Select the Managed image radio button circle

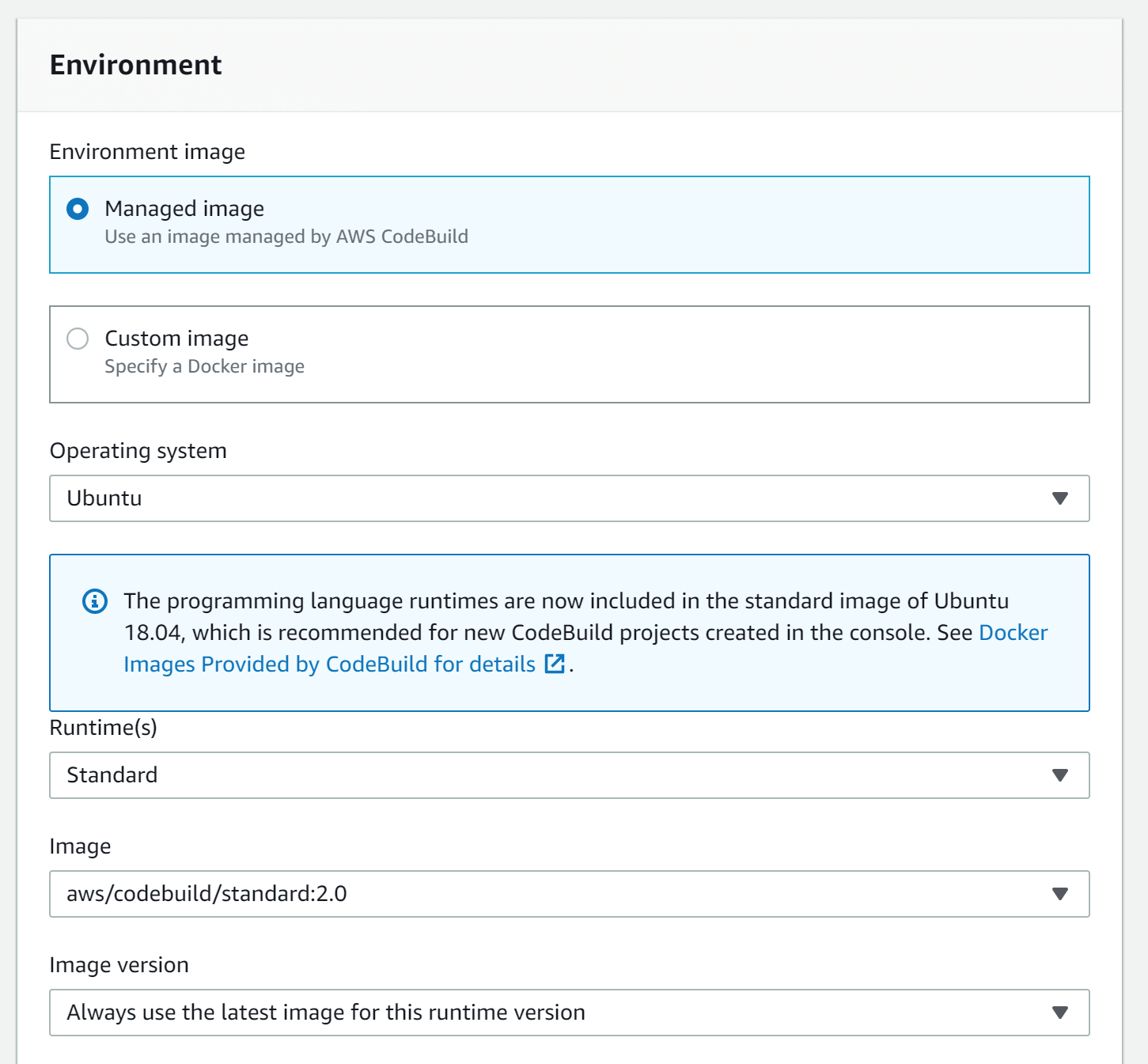tap(78, 209)
